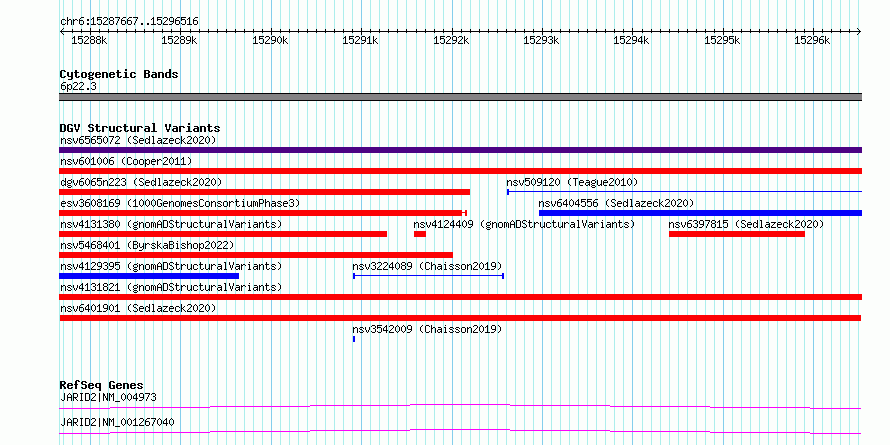The height and width of the screenshot is (445, 890).
Task: Select the tiny blue nsv3542009 variant marker
Action: click(x=354, y=339)
